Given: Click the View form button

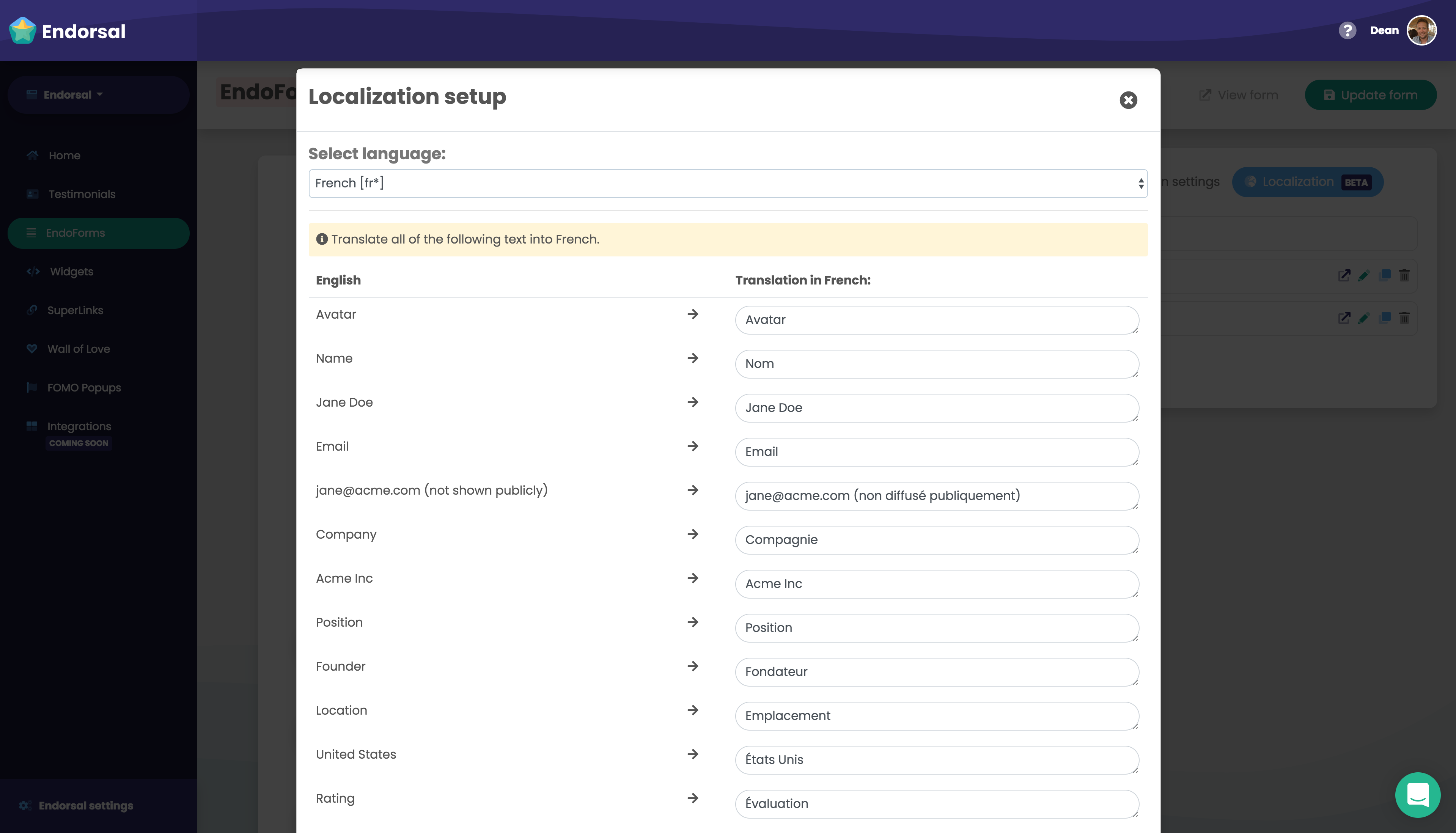Looking at the screenshot, I should [x=1239, y=95].
